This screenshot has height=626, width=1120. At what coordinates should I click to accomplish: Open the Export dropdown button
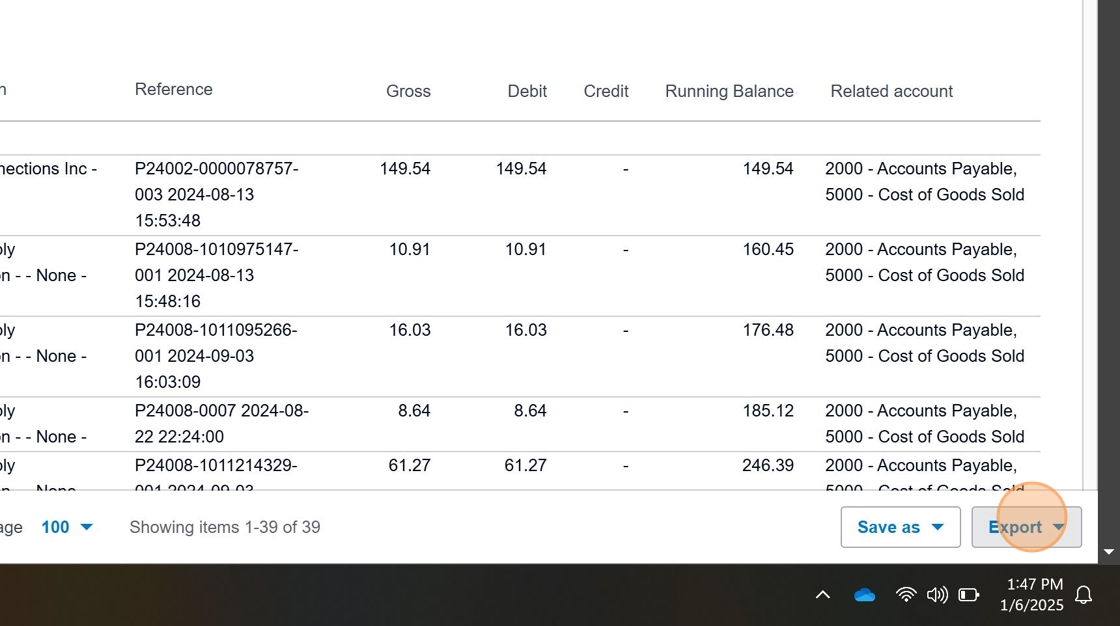coord(1026,527)
